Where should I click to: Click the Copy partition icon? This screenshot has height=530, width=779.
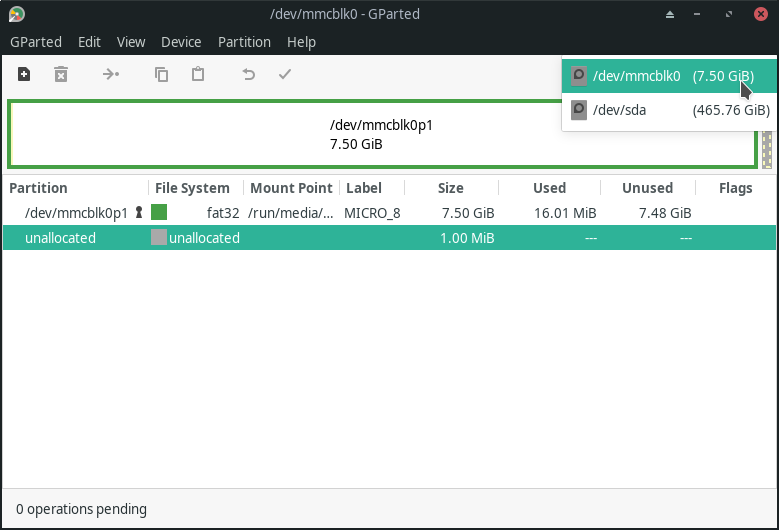(x=161, y=75)
